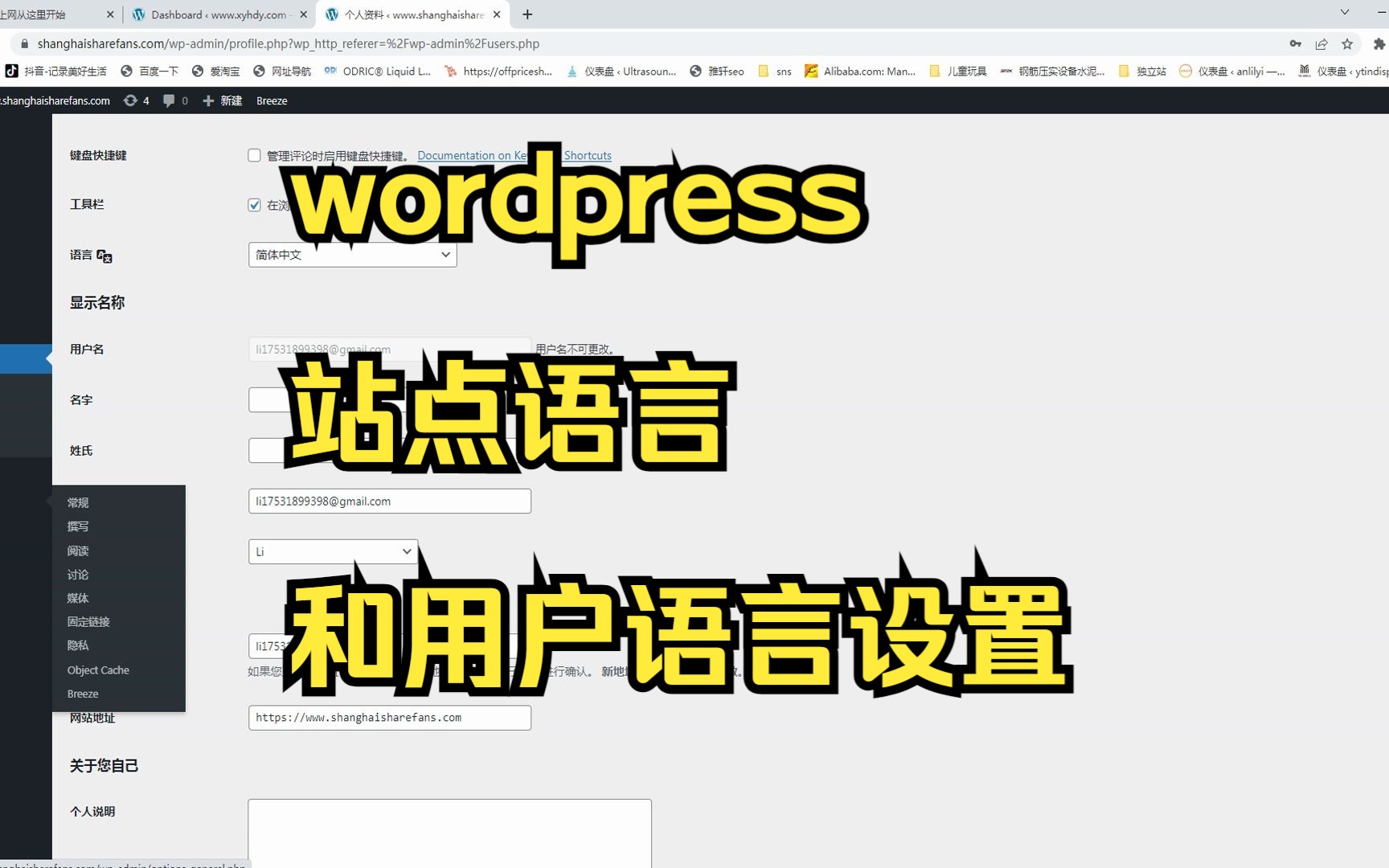Open 撰写 settings submenu item

pos(78,526)
